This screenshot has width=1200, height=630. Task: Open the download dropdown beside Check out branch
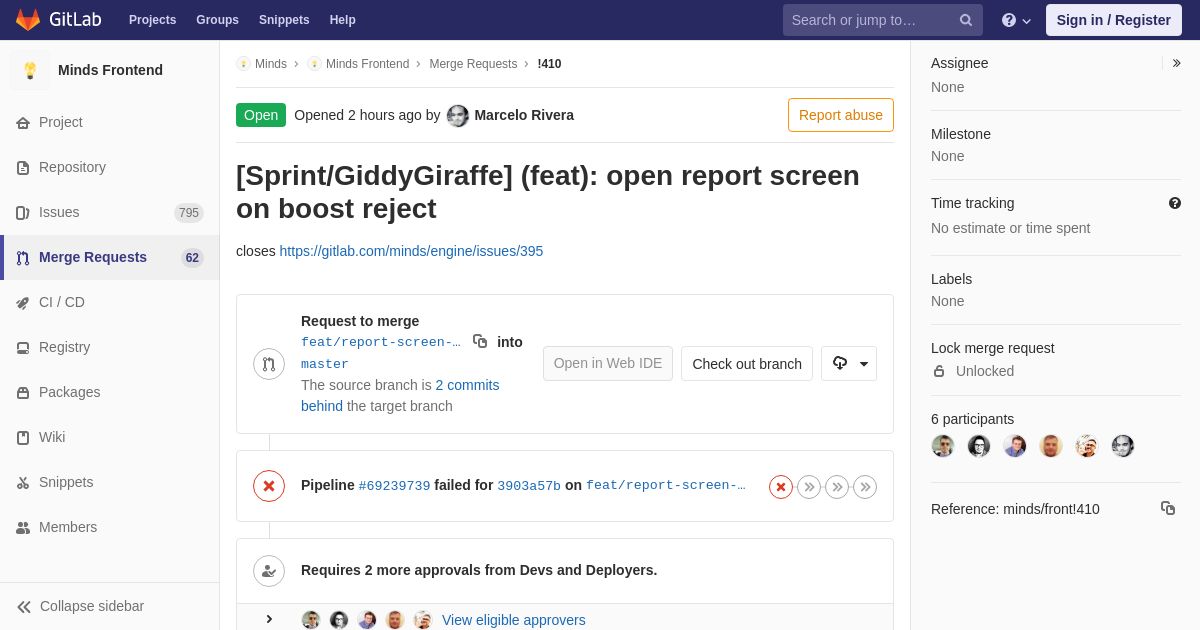(849, 364)
